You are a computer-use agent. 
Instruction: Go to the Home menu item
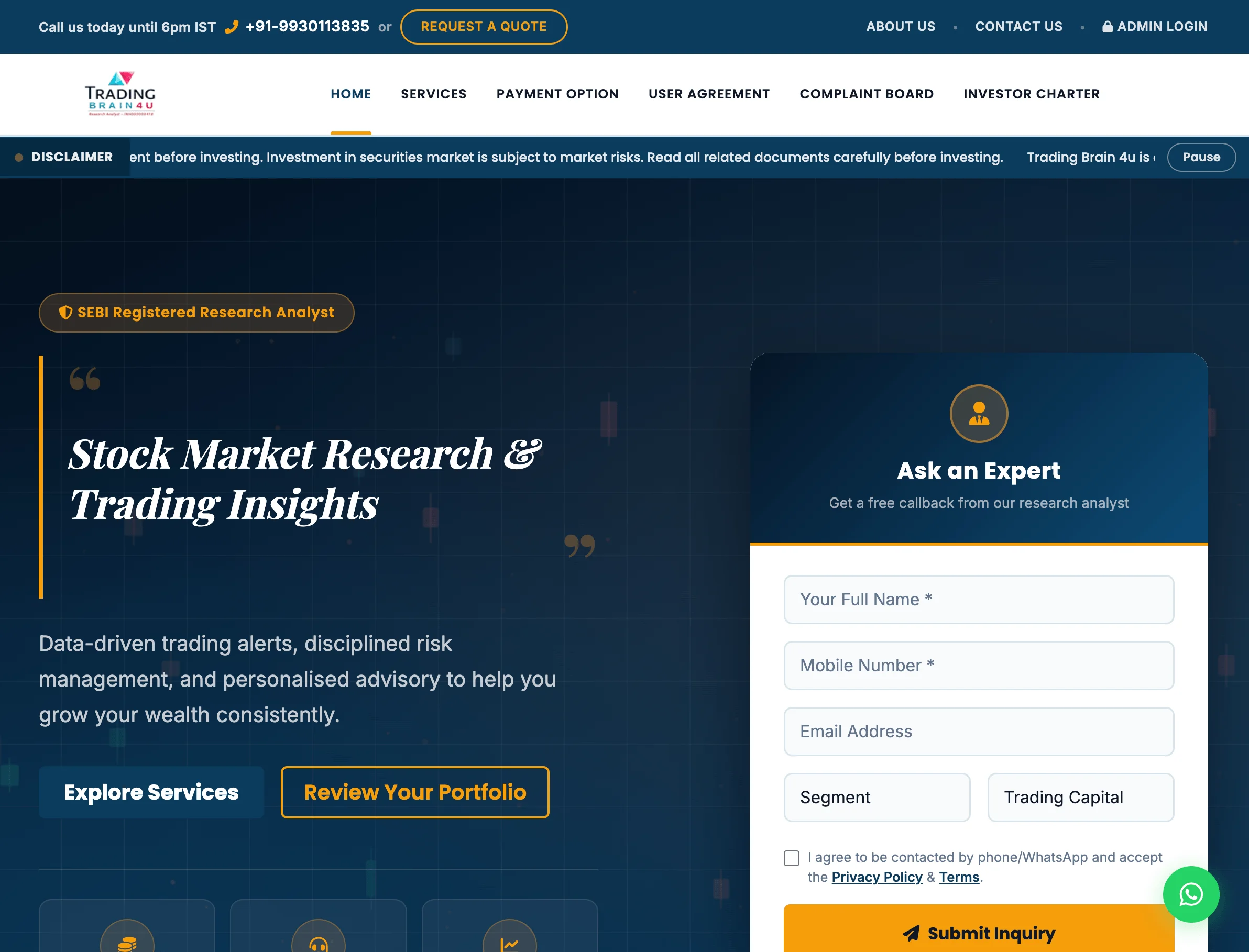tap(351, 94)
